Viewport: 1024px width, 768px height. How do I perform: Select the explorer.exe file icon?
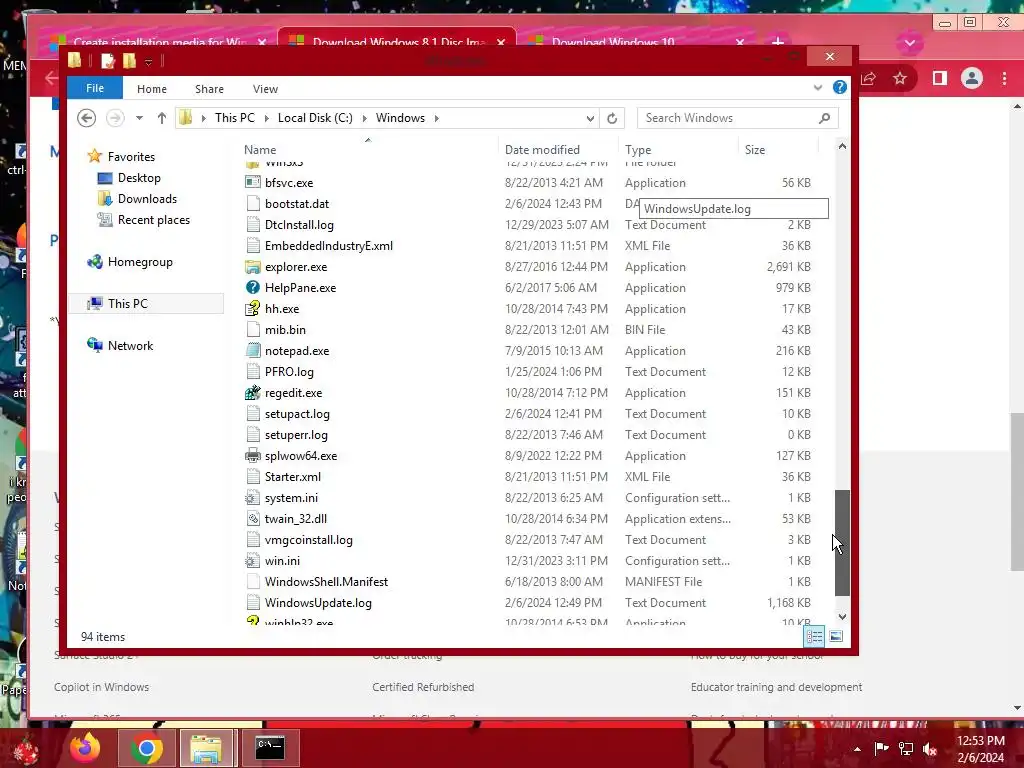(x=253, y=267)
